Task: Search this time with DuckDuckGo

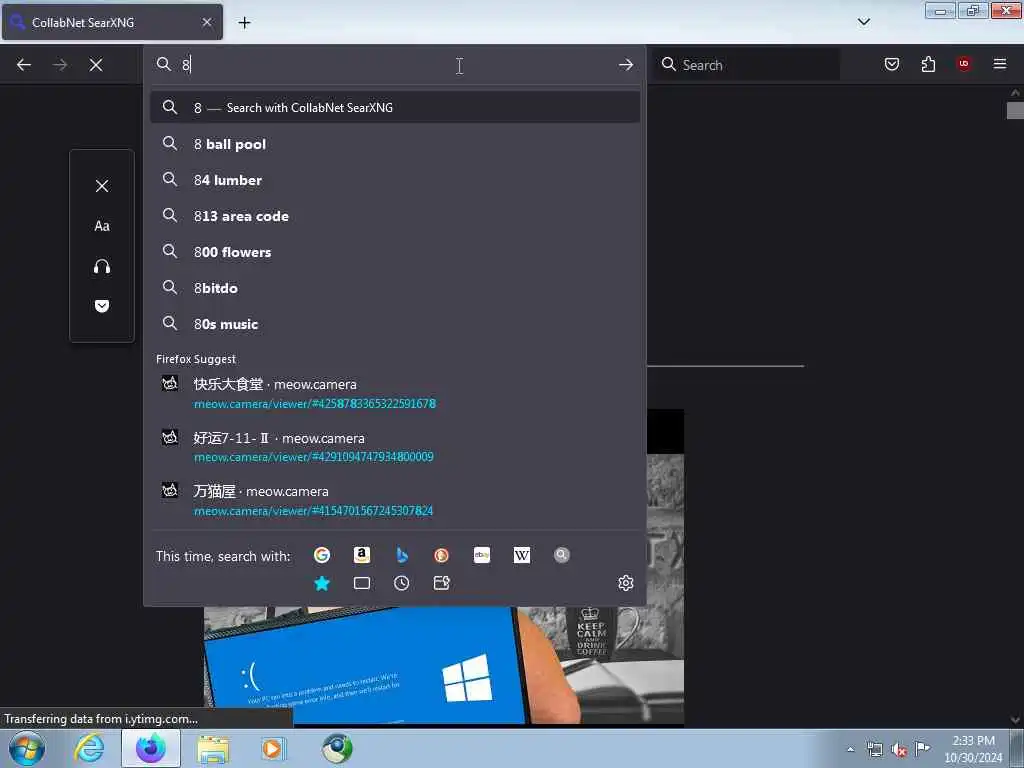Action: click(441, 555)
